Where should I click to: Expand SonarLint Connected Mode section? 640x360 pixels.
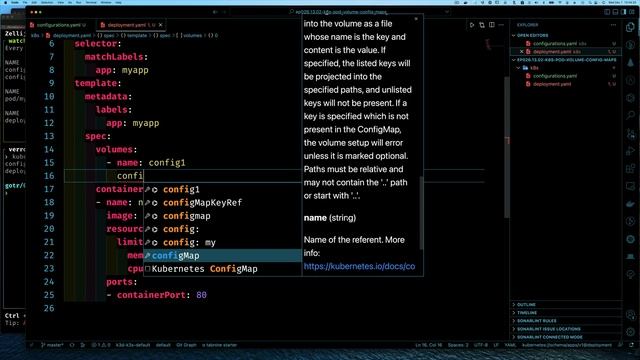click(565, 337)
